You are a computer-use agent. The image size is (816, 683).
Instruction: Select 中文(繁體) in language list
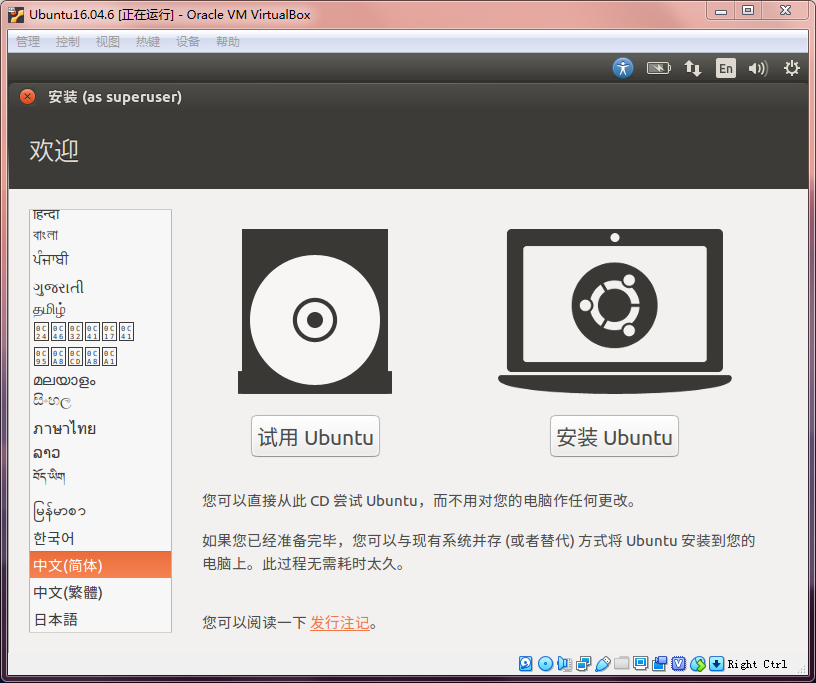tap(100, 592)
